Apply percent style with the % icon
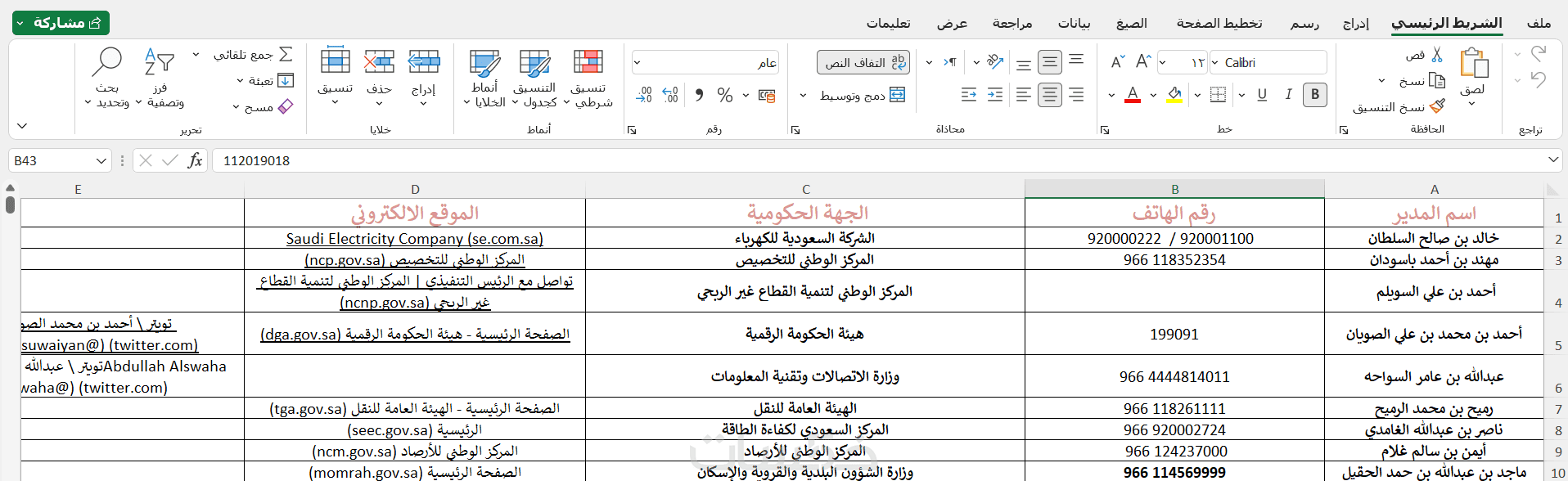1568x481 pixels. coord(725,95)
